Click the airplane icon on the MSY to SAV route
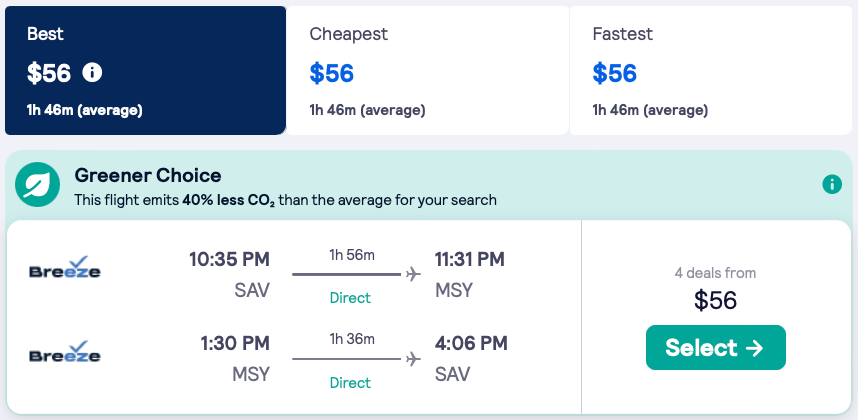 point(413,359)
